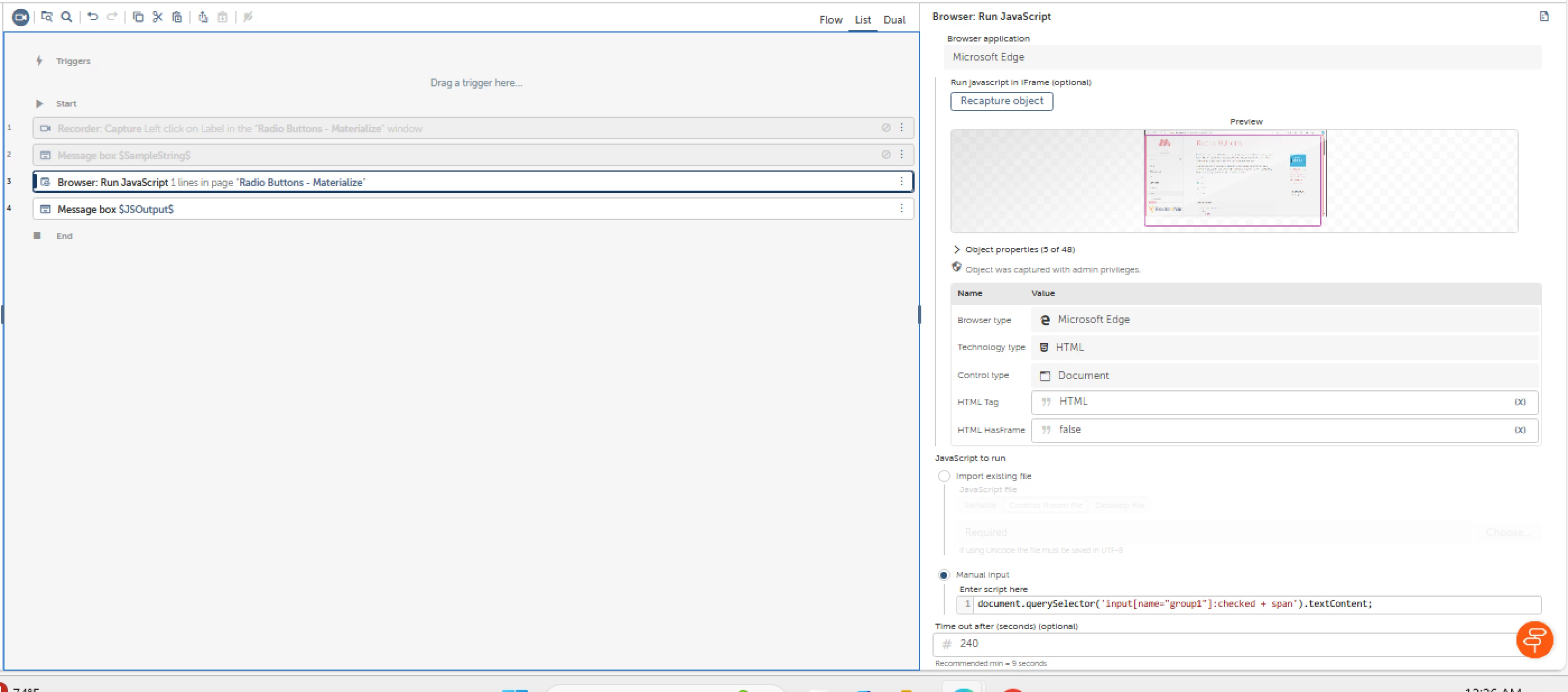Open three-dot menu on Message box $JSOutput$
This screenshot has height=692, width=1568.
tap(902, 209)
